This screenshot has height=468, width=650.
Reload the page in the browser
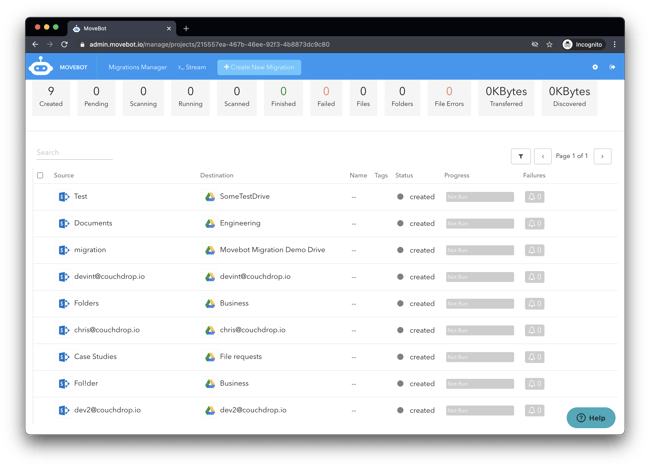pyautogui.click(x=64, y=44)
